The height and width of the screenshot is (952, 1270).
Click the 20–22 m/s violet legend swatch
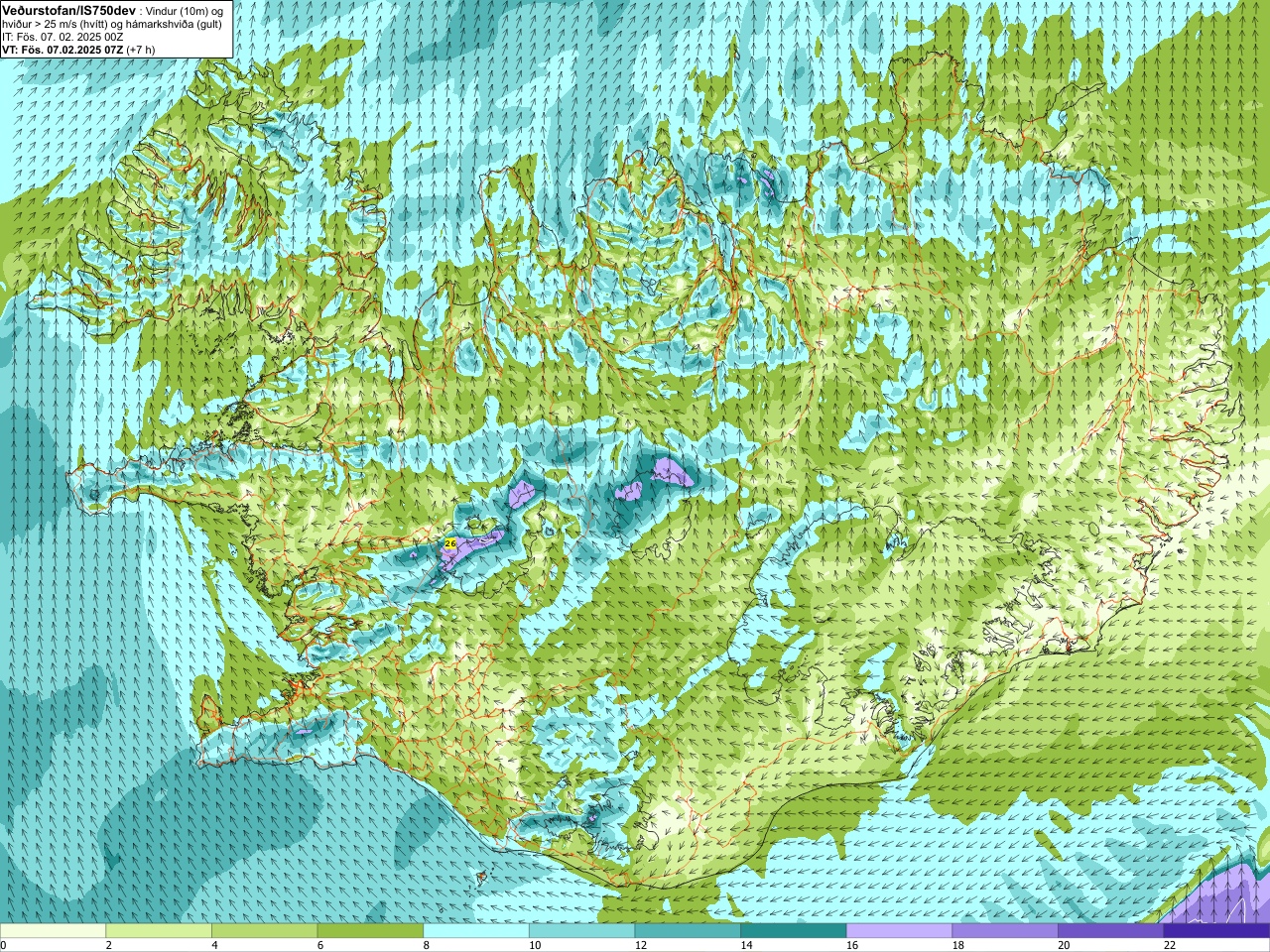click(x=1111, y=931)
